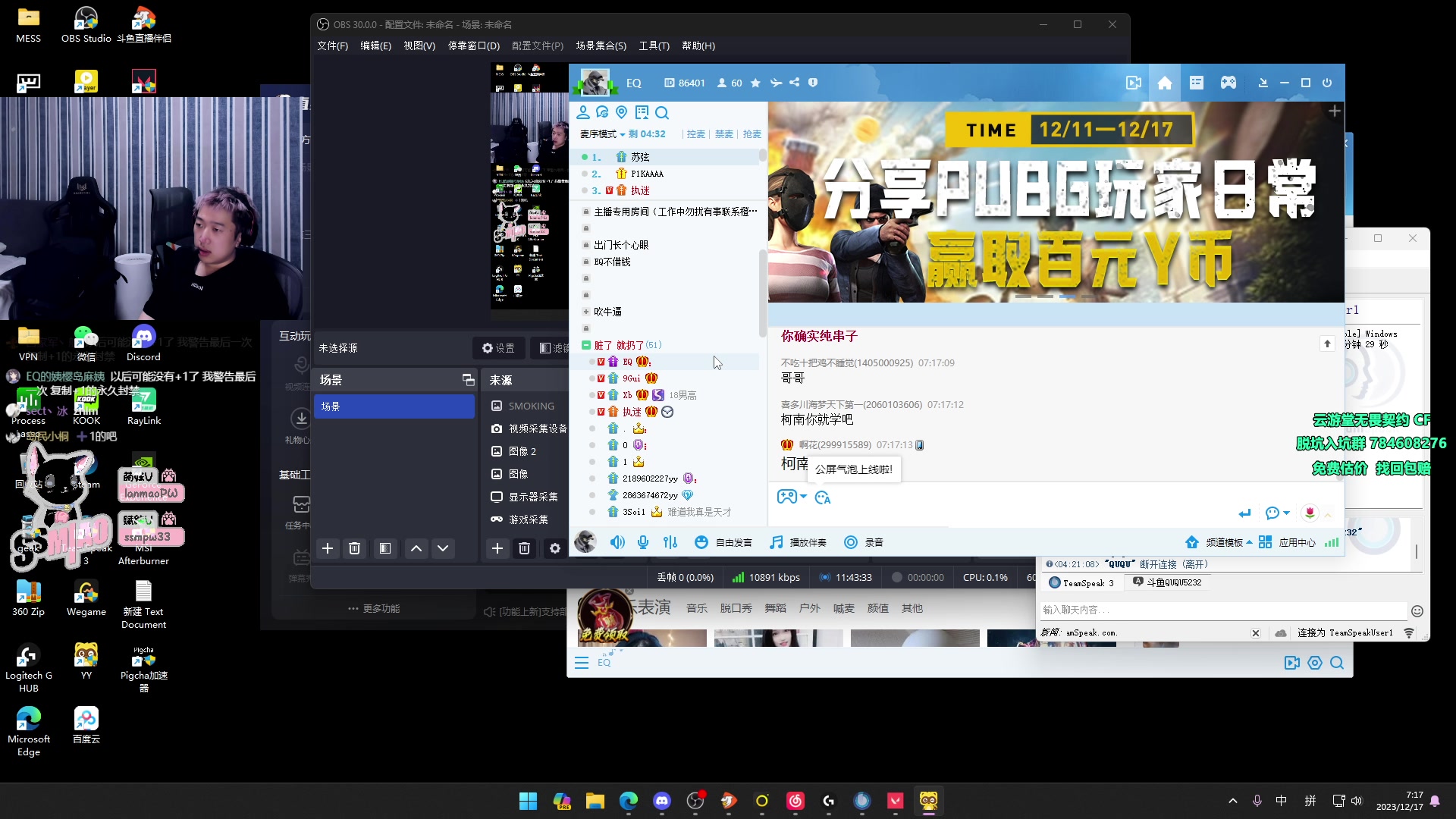
Task: Expand gift panel with small up chevron
Action: pyautogui.click(x=1328, y=515)
